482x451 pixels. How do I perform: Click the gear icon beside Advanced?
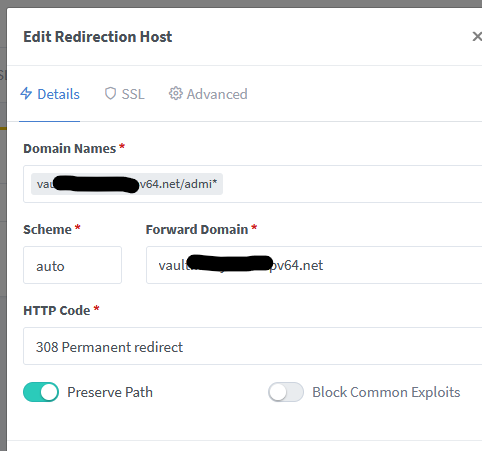[176, 94]
